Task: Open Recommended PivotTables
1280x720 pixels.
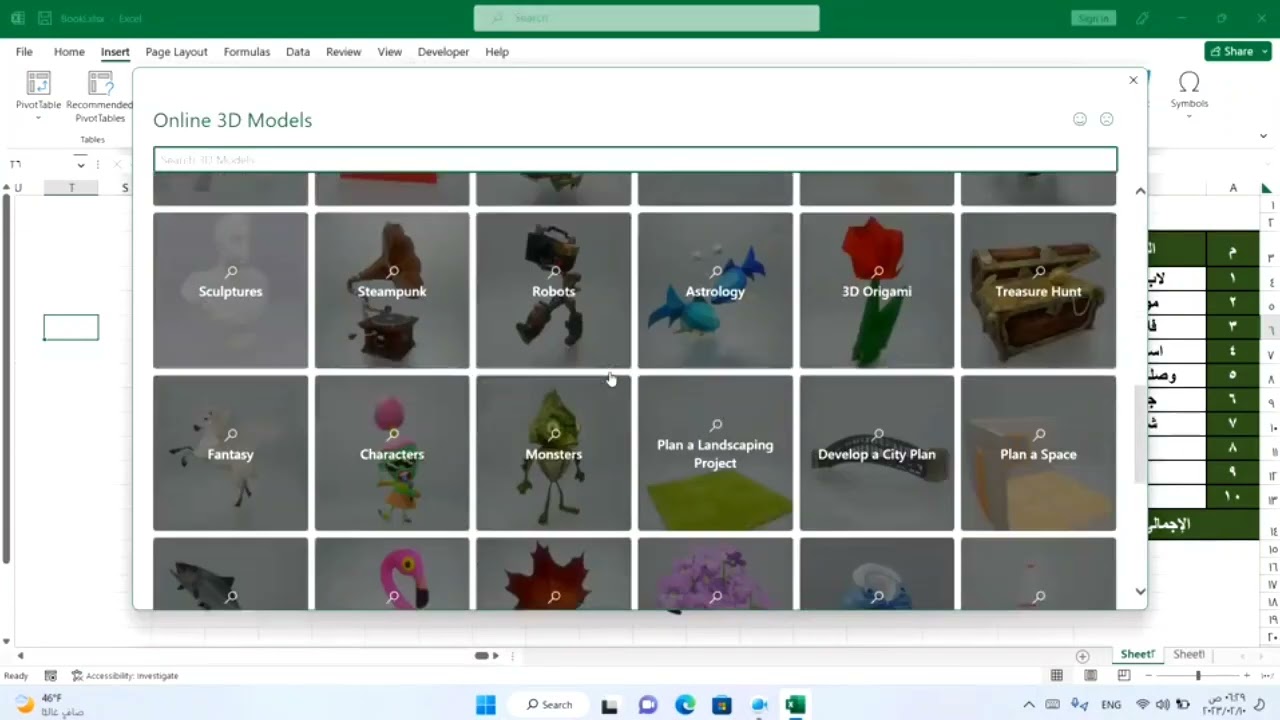Action: click(x=100, y=96)
